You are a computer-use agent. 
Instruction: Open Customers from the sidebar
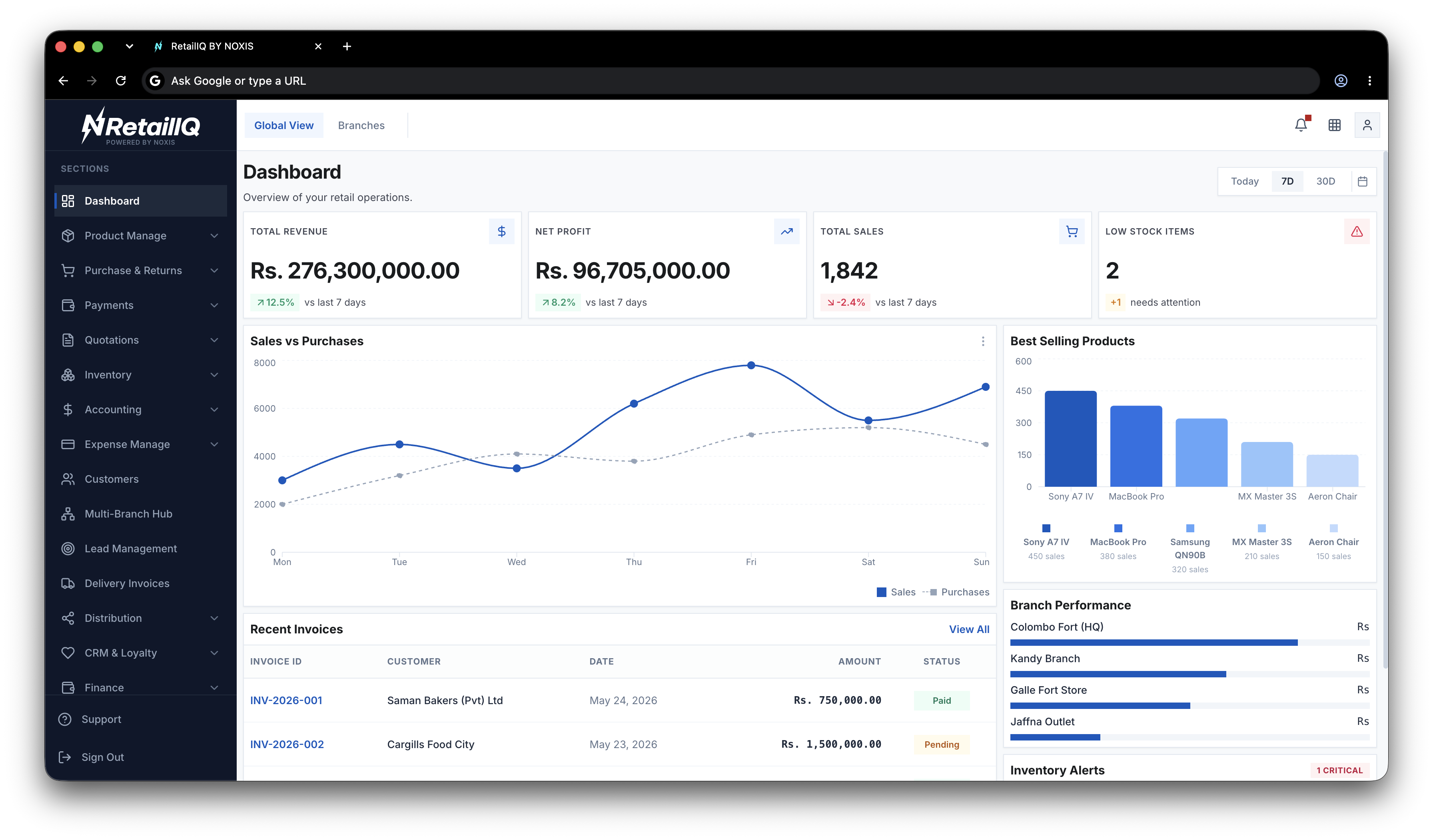click(x=140, y=479)
